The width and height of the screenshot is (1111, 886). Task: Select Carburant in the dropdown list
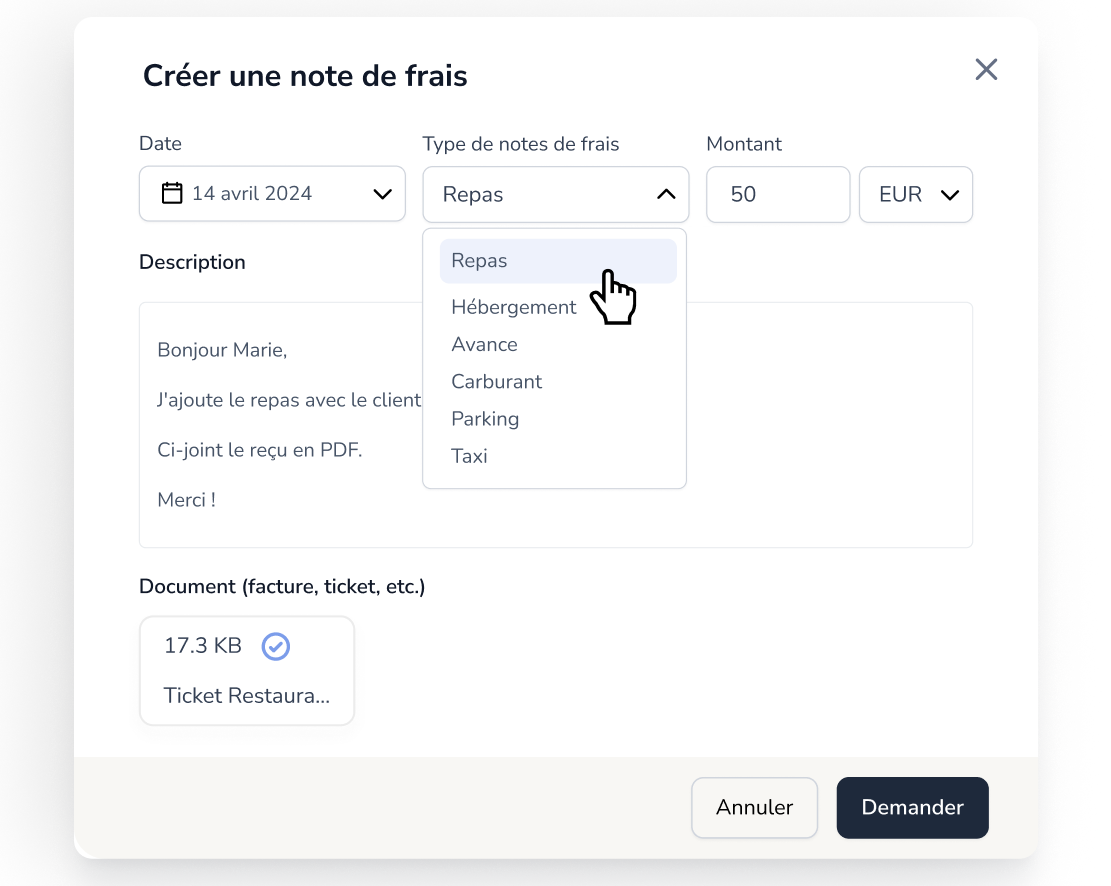point(497,381)
